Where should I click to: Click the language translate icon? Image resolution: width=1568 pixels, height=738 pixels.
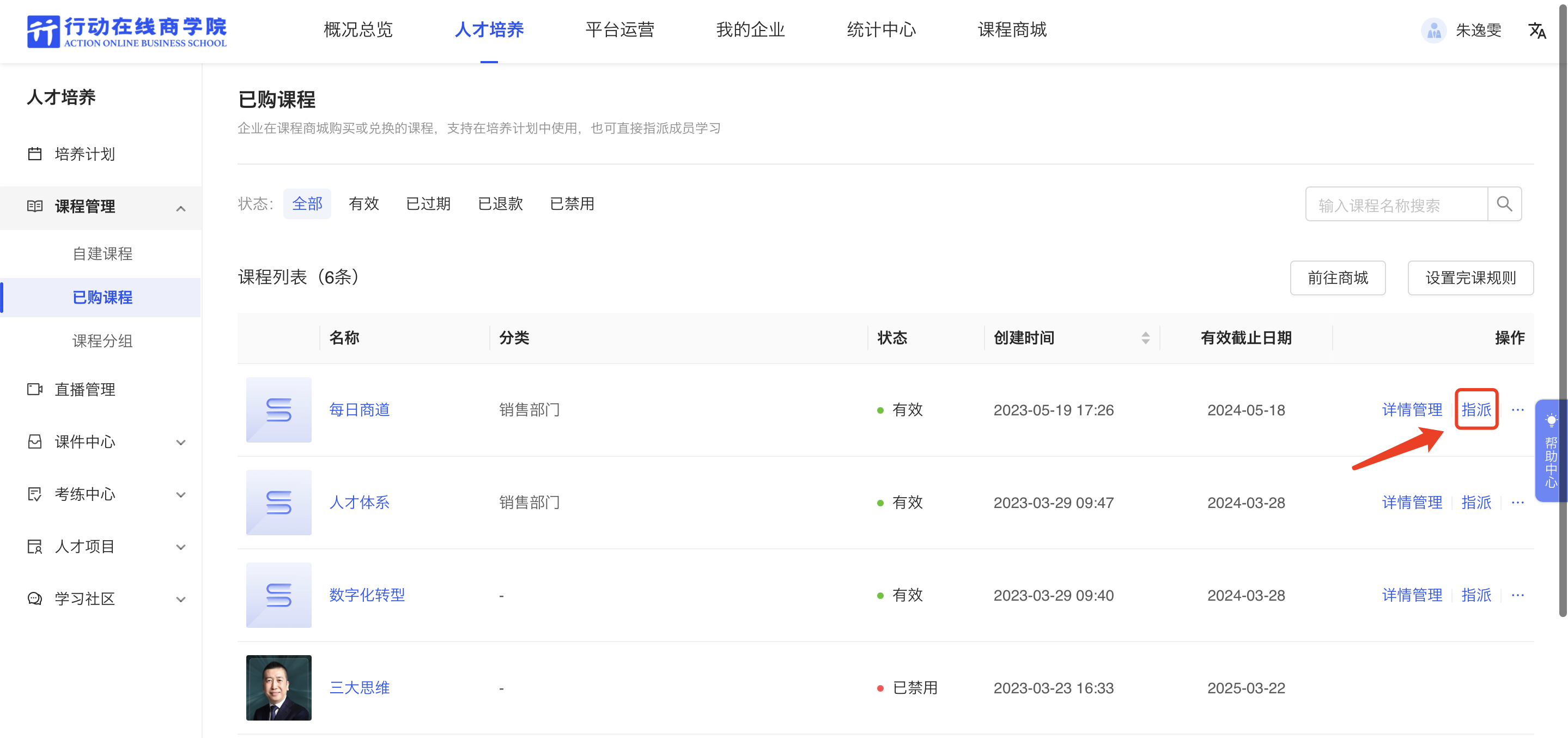coord(1537,31)
